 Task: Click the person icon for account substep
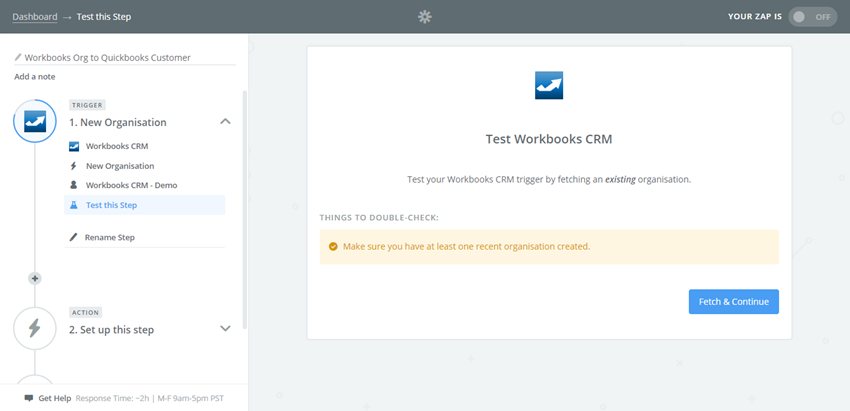[74, 185]
